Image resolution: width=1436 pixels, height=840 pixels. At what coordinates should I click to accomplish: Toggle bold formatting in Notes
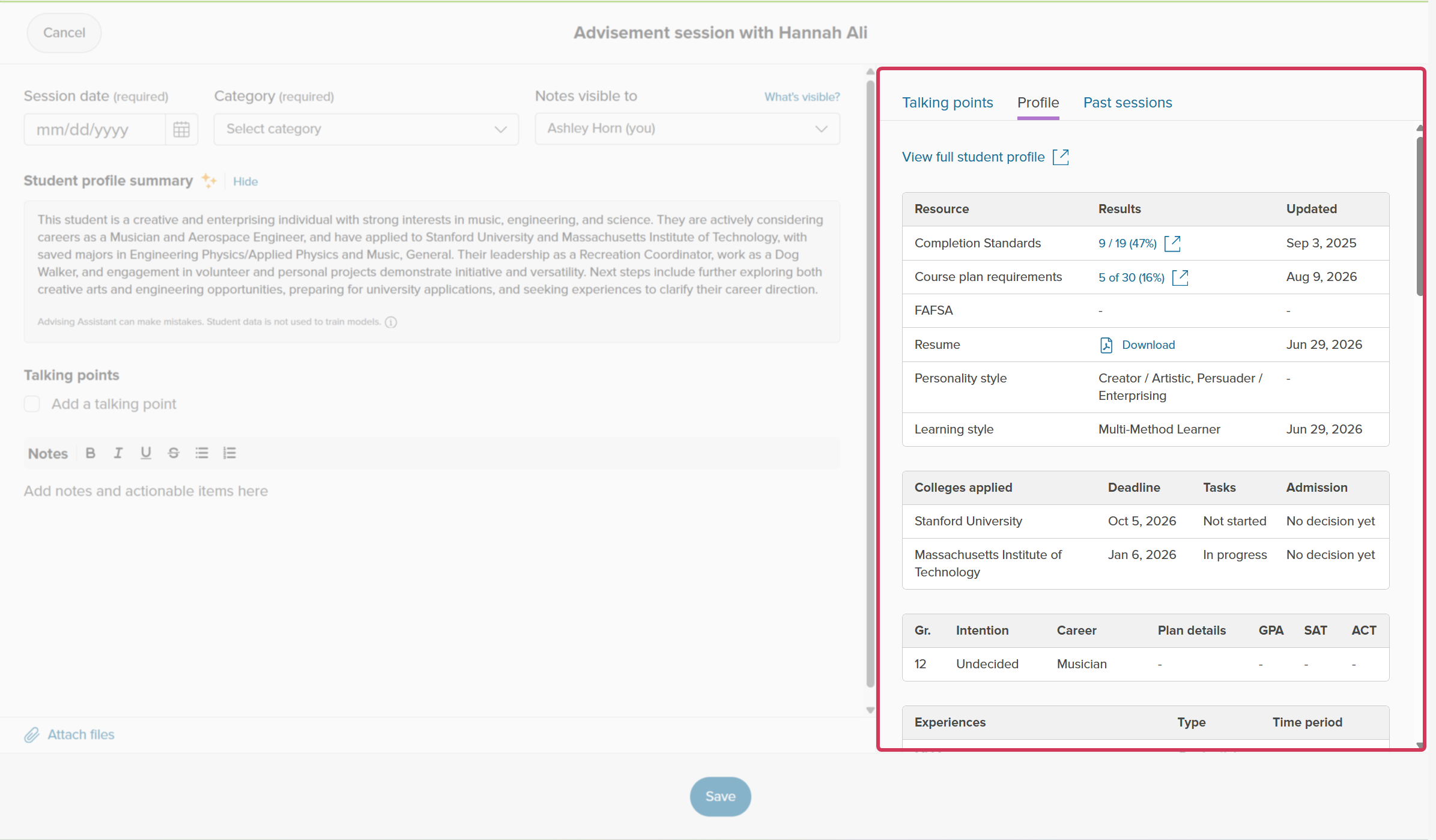(91, 453)
